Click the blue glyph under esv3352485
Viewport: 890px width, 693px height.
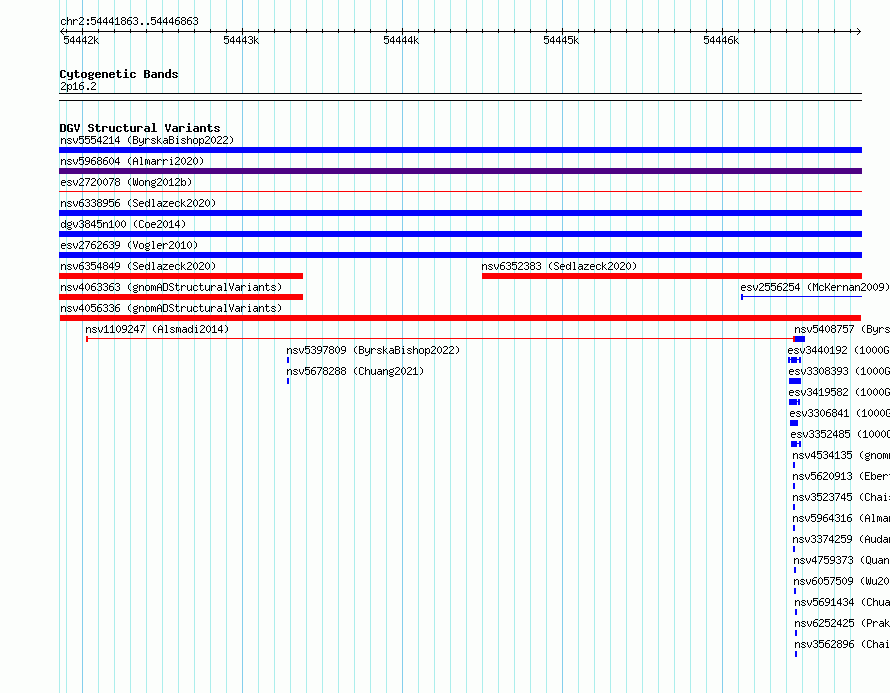(796, 444)
